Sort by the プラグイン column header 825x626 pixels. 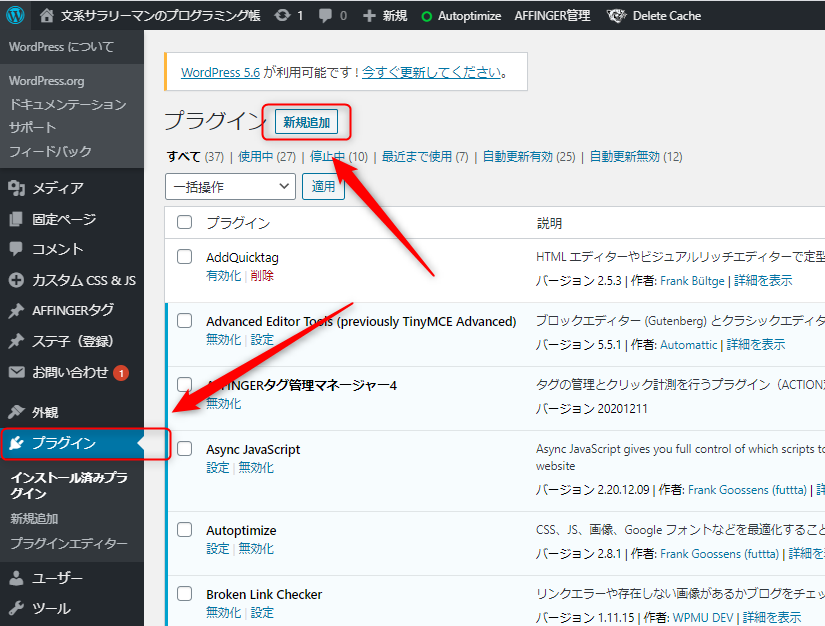click(x=238, y=223)
